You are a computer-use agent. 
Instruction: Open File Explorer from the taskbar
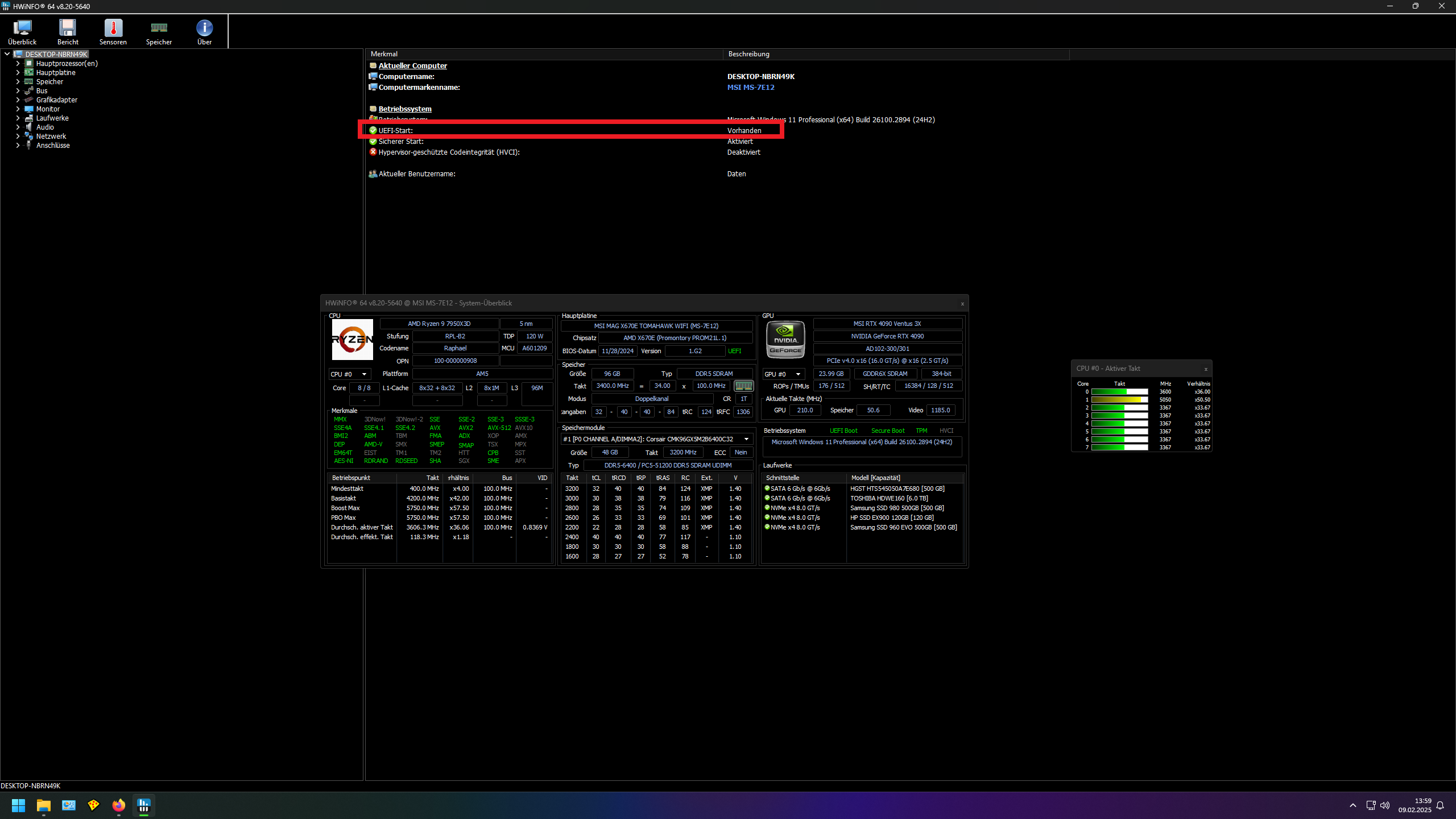pos(44,805)
